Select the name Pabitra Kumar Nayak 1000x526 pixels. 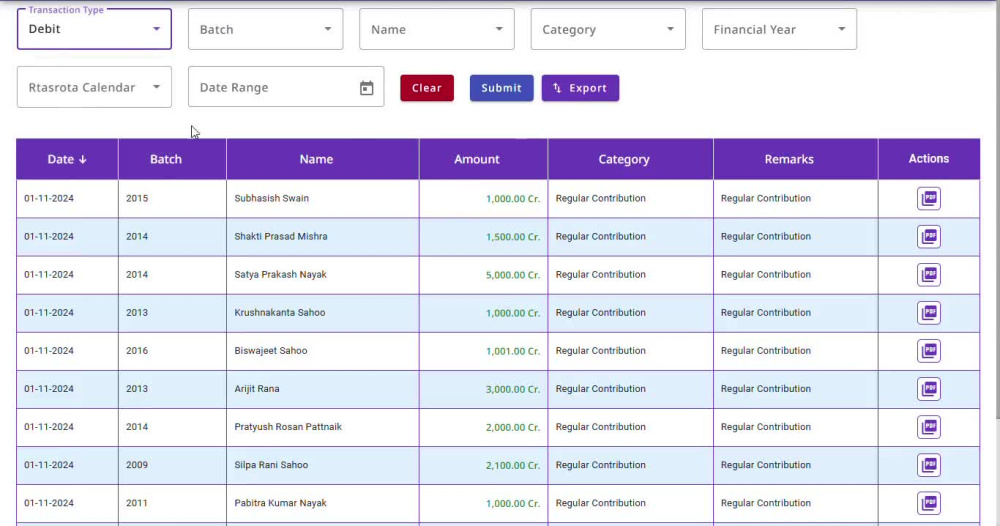280,503
